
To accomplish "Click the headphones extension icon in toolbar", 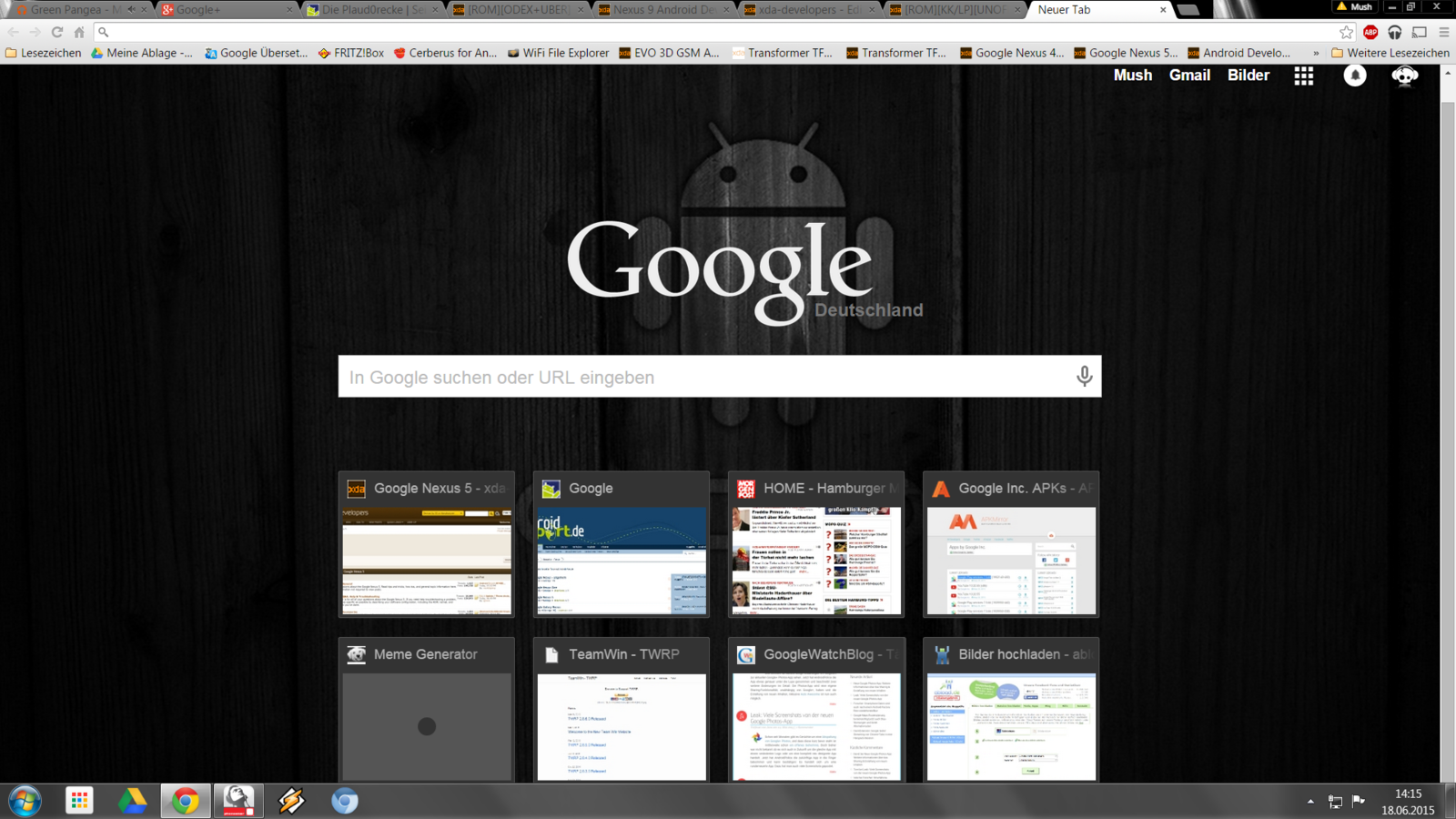I will (x=1394, y=32).
